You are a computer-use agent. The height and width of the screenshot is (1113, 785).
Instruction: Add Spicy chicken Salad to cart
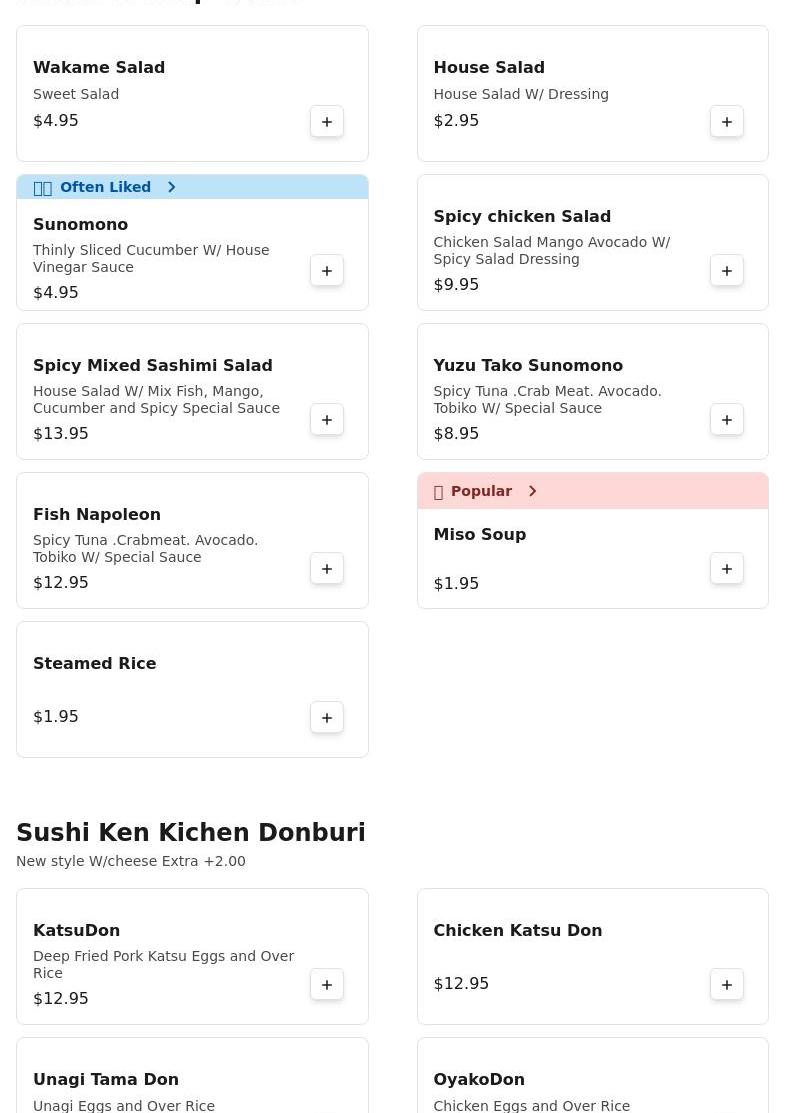click(727, 271)
